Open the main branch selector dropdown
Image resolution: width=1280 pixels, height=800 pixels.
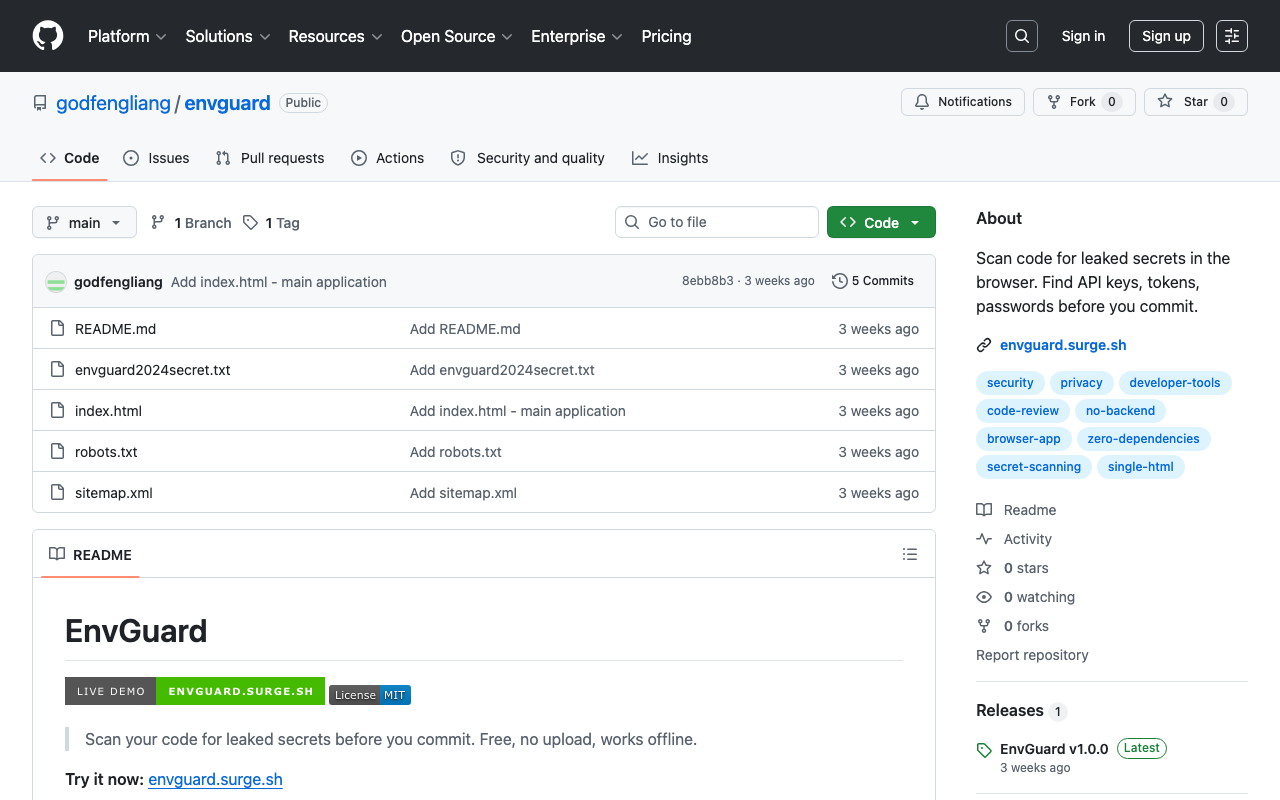click(x=84, y=222)
